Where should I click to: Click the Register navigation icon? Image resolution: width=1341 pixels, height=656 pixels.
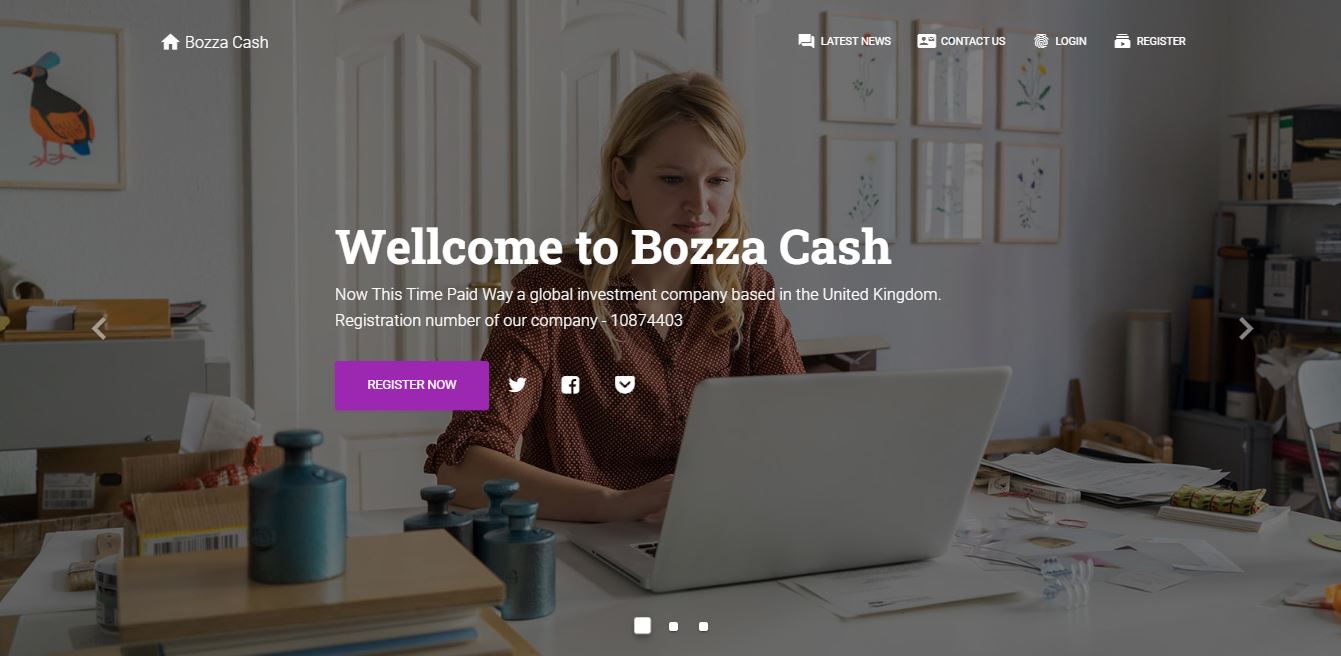[1122, 41]
